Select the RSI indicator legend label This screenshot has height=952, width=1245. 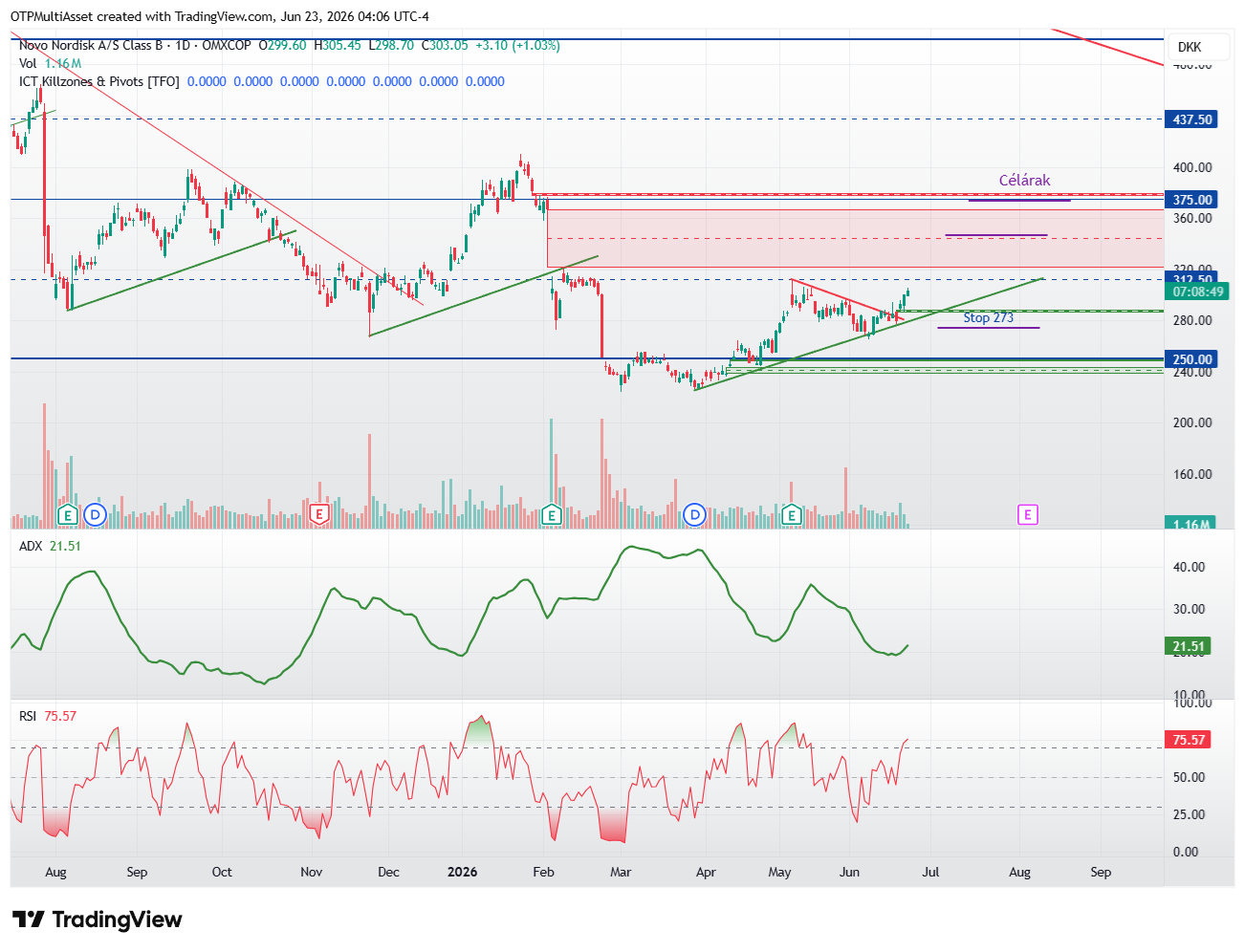28,716
